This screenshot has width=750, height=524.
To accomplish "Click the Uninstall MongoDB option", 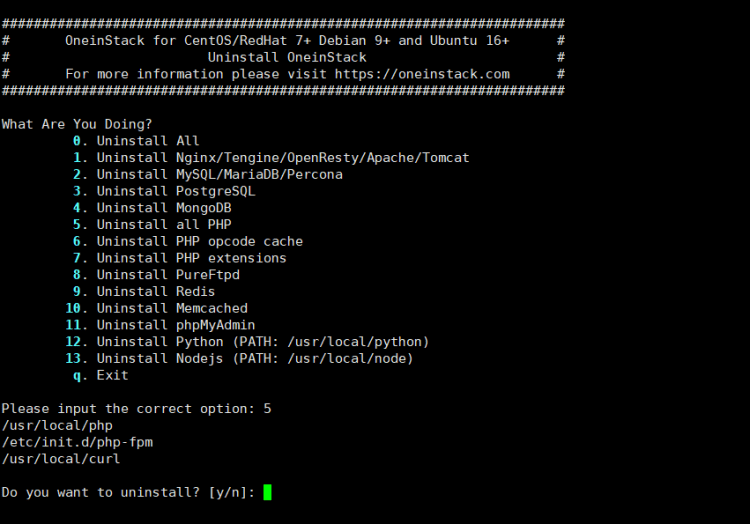I will 152,208.
